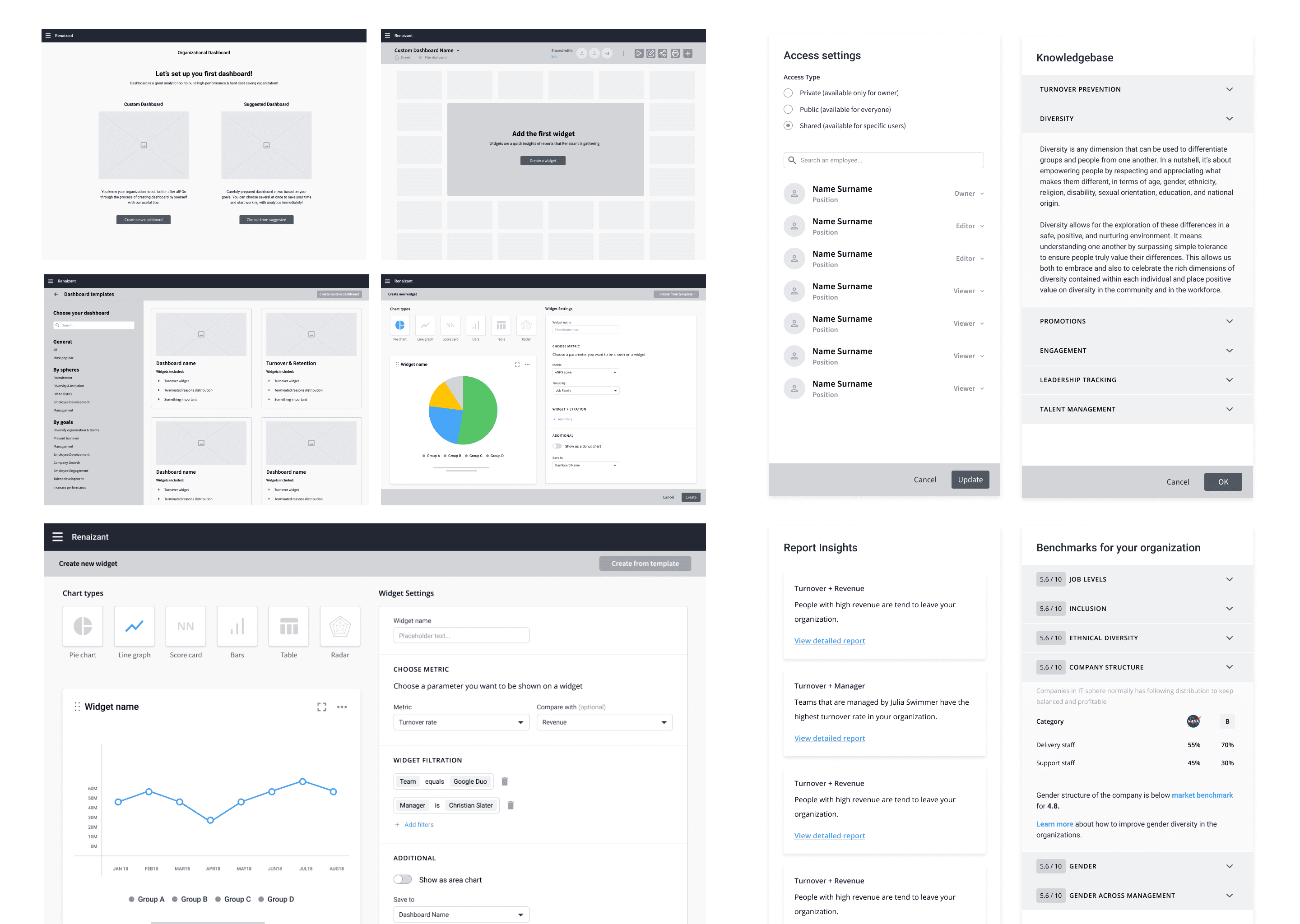
Task: Click the resize widget icon
Action: tap(322, 705)
